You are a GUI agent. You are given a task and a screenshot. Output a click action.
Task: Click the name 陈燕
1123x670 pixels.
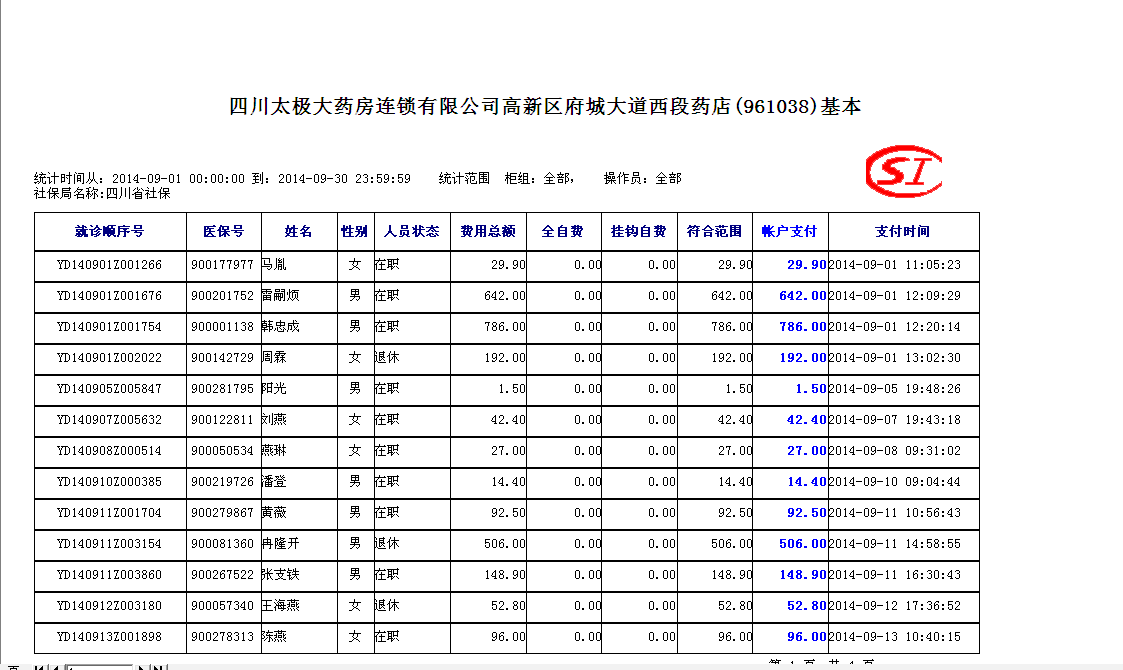(274, 637)
